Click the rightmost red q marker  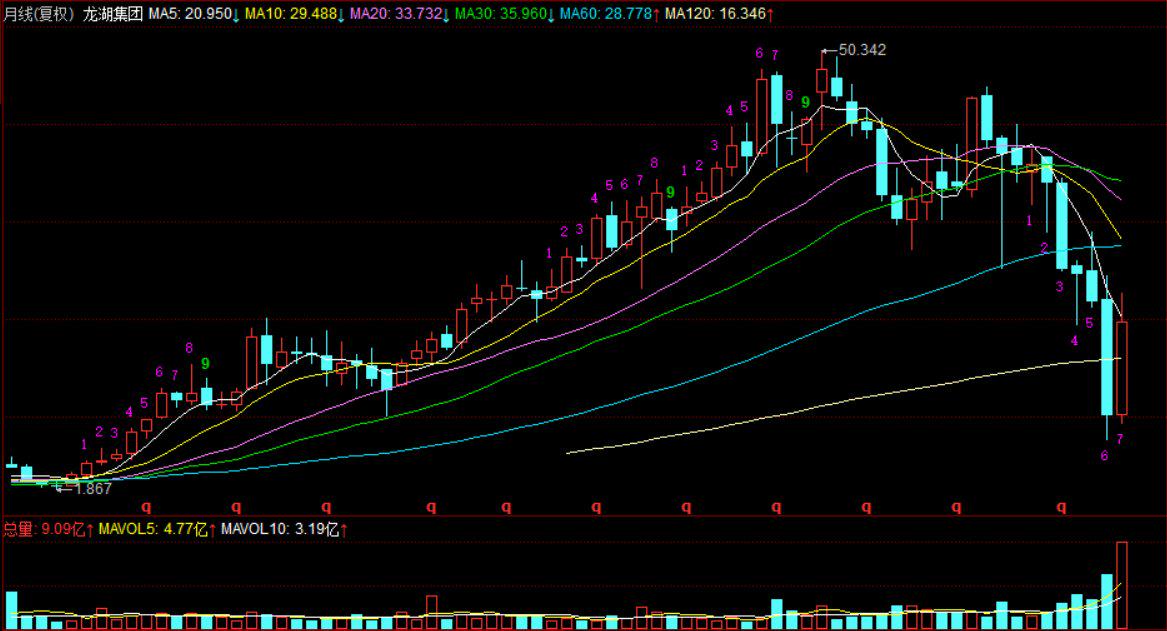pos(1061,506)
